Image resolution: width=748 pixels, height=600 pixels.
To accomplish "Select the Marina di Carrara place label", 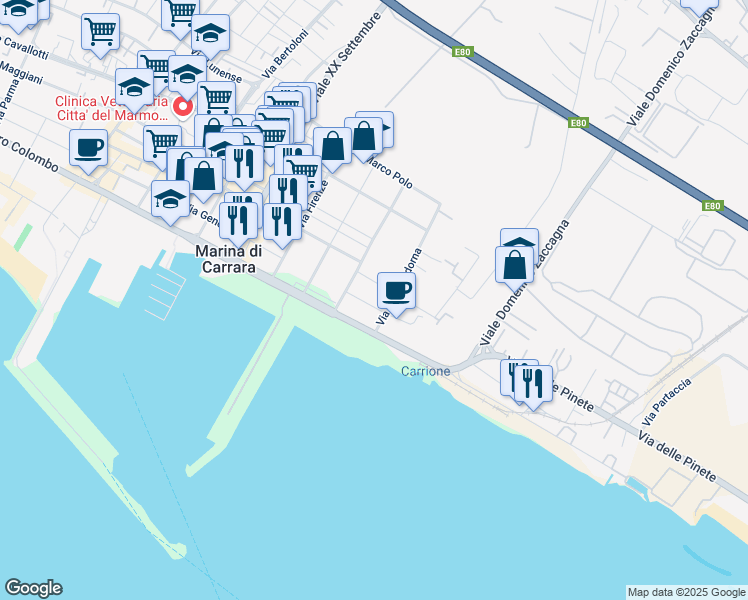I will pos(229,259).
